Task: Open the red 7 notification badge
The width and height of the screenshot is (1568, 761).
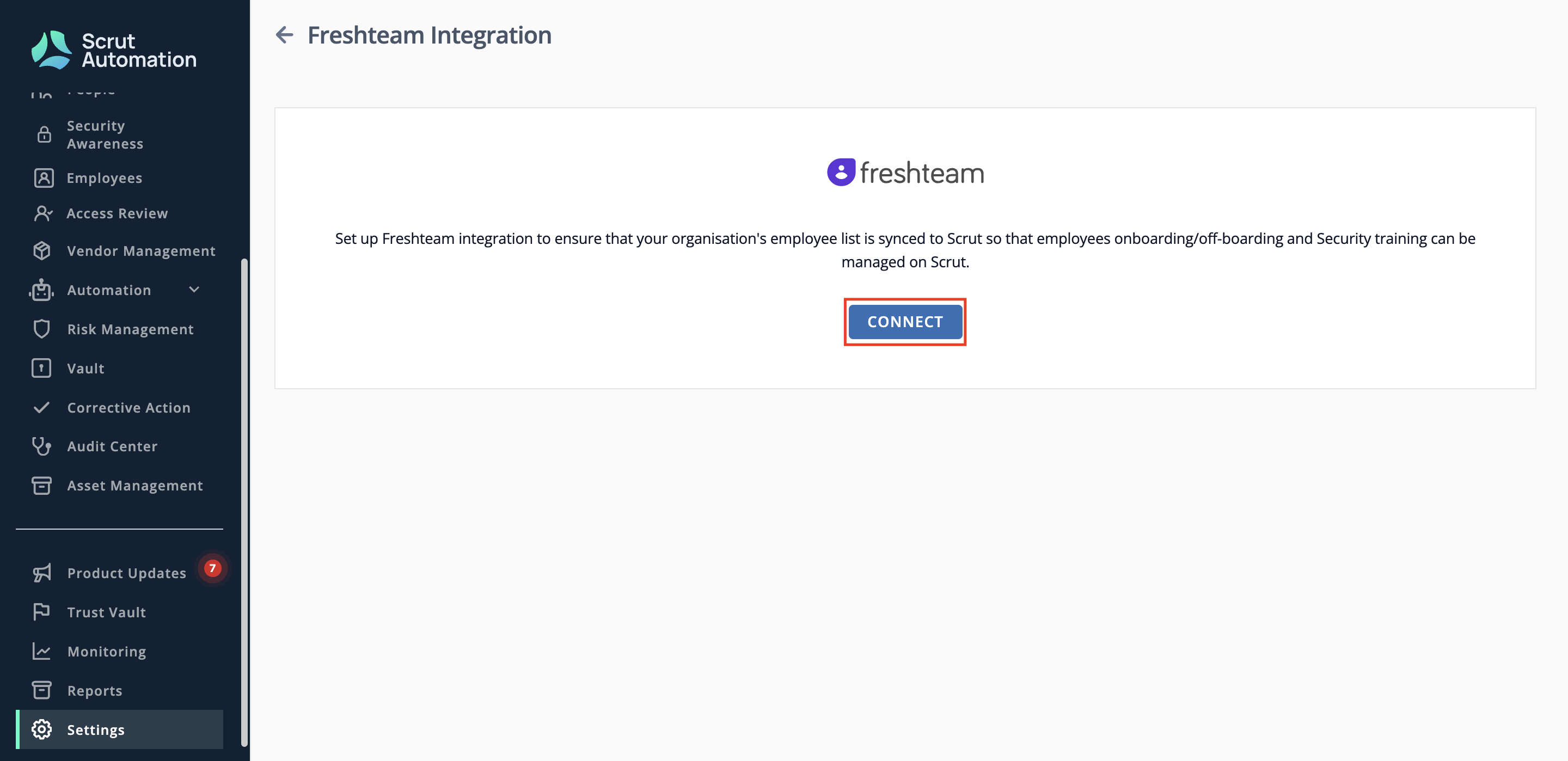Action: (212, 568)
